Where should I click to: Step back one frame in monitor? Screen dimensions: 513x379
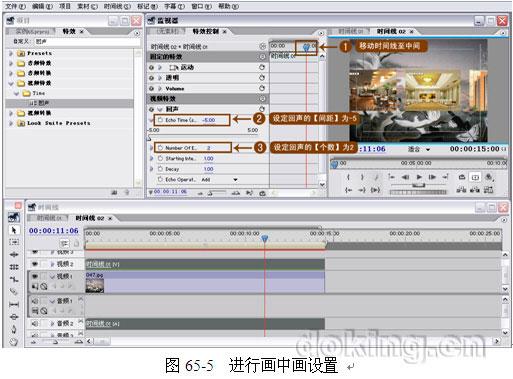(405, 177)
